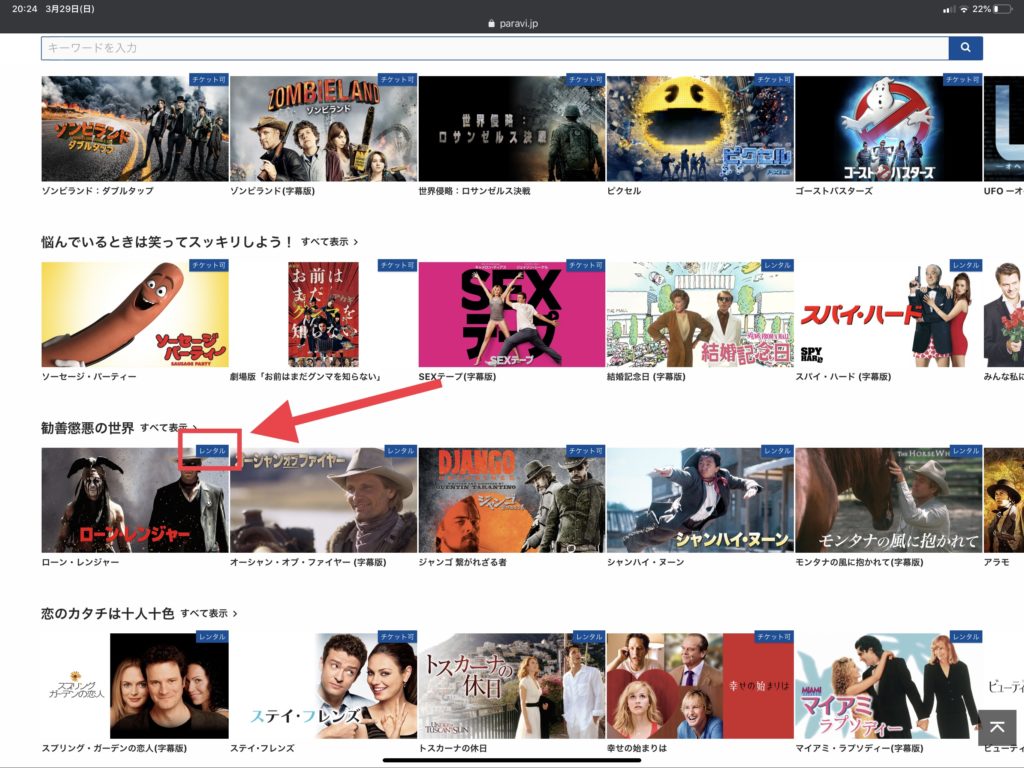
Task: Open すべて表示 next to 勧善懲悪の世界
Action: [x=168, y=428]
